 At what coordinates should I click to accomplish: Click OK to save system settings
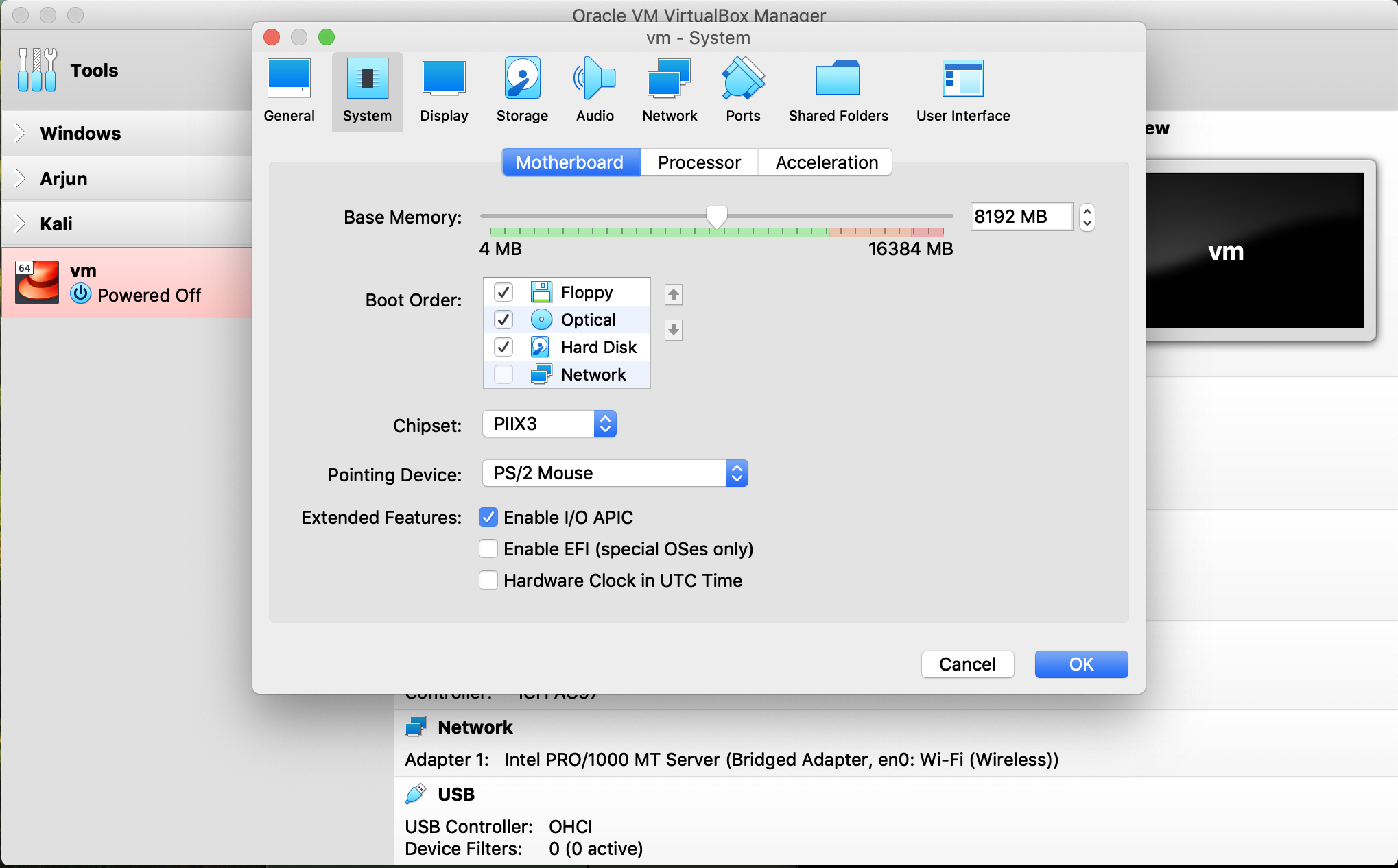point(1081,663)
